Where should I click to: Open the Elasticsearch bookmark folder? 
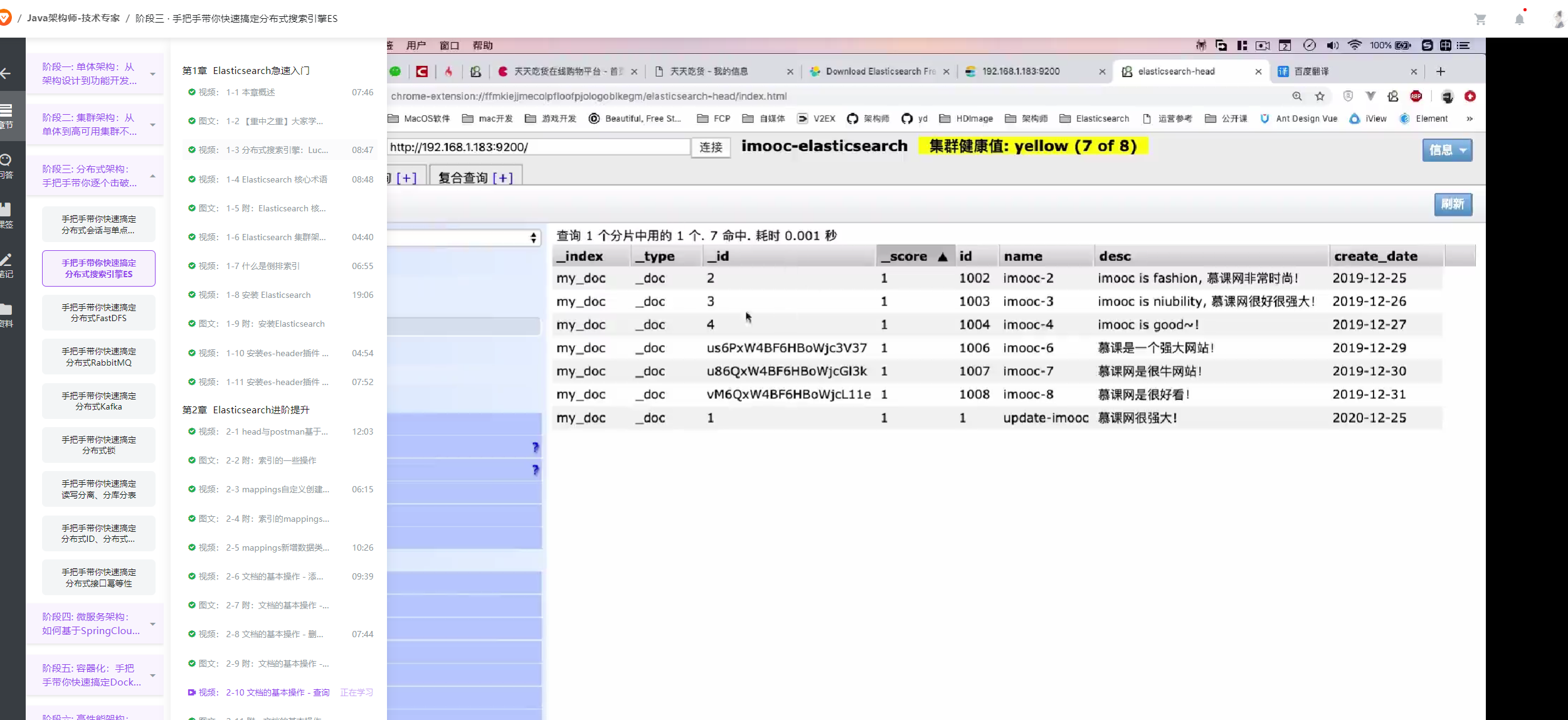click(x=1094, y=119)
